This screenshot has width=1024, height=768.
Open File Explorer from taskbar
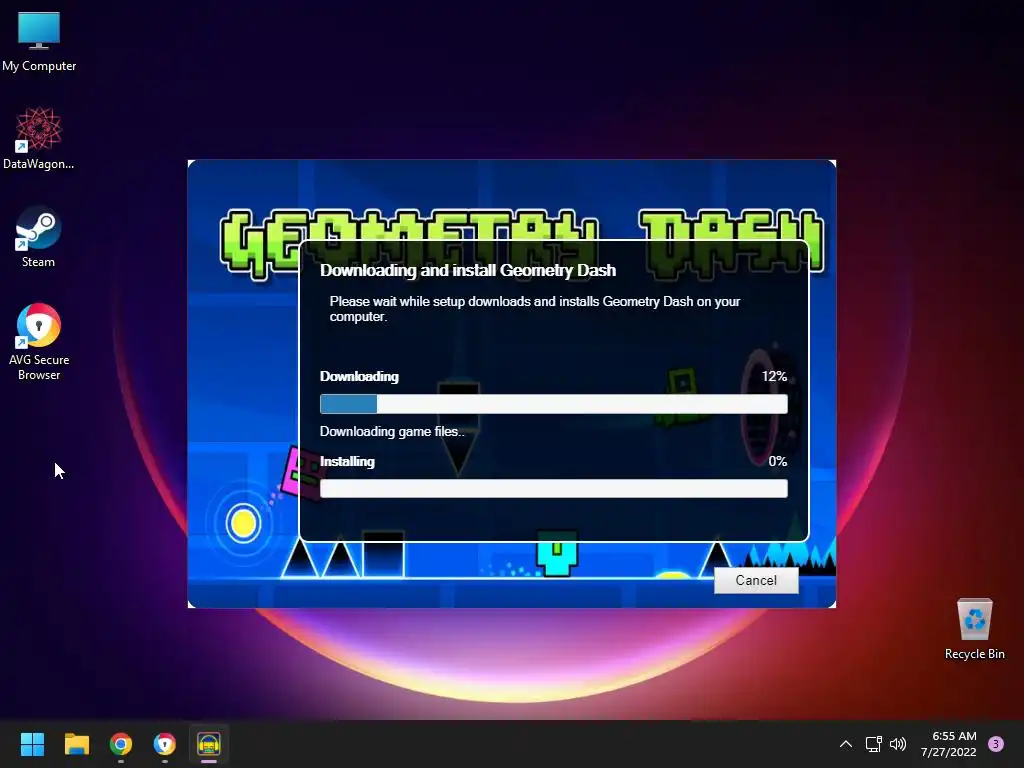pyautogui.click(x=76, y=744)
